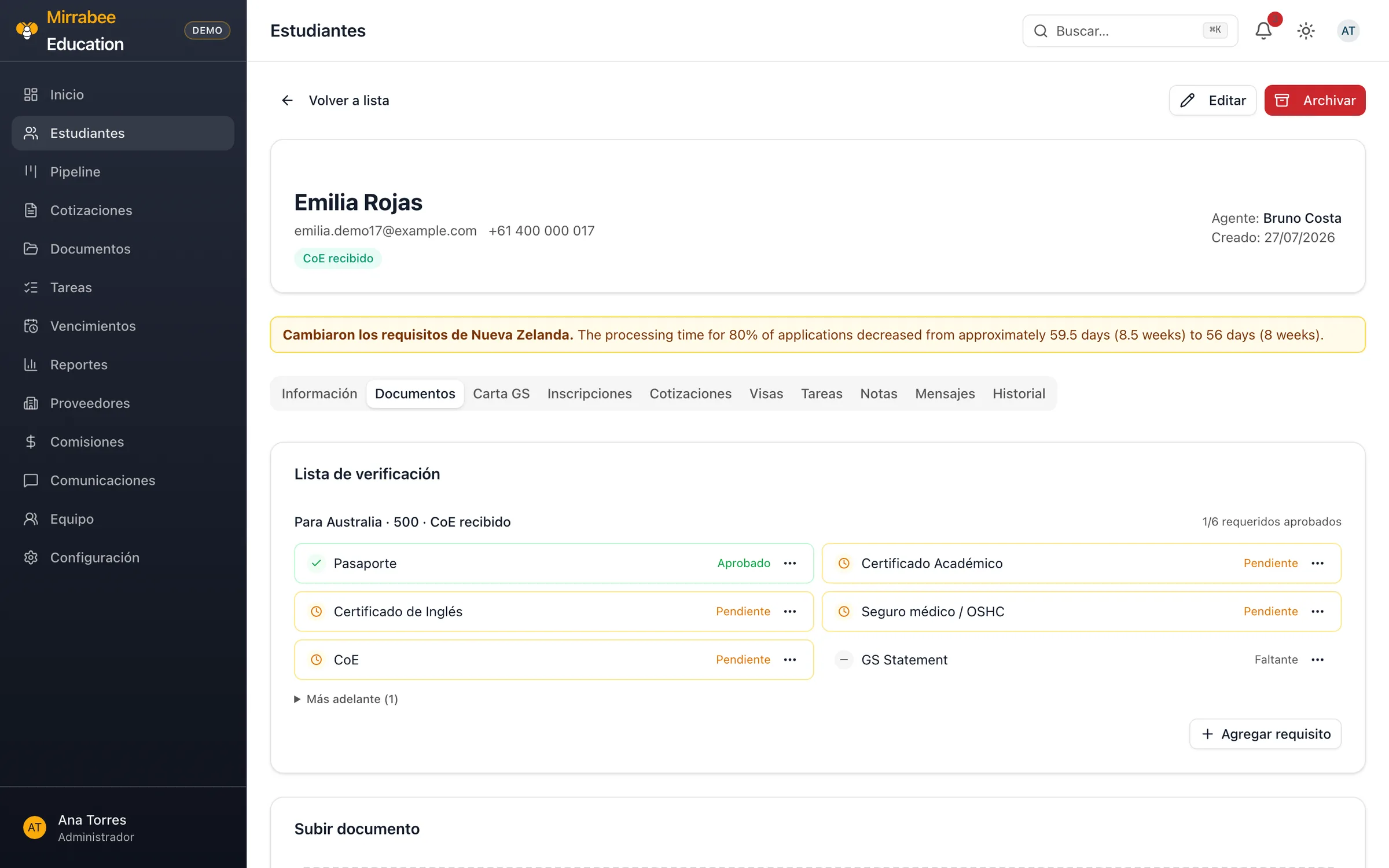
Task: Open the Certificado Académico options menu
Action: point(1318,563)
